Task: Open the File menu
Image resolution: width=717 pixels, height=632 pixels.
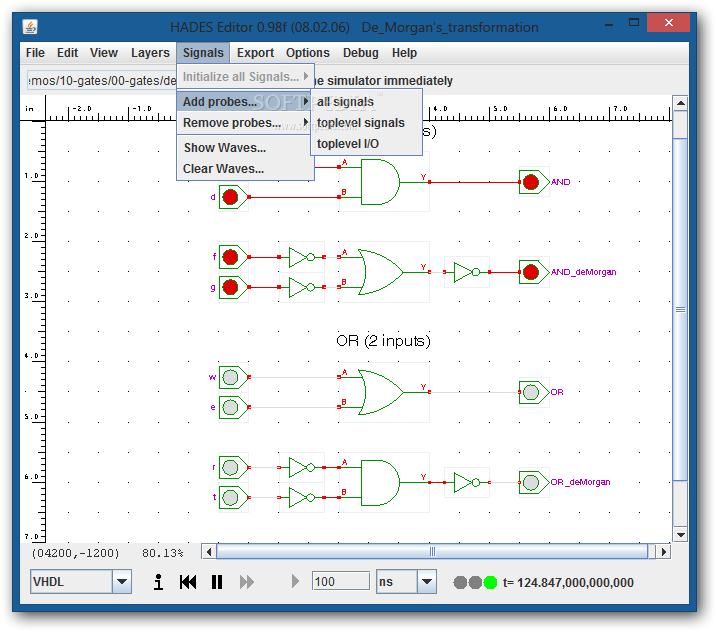Action: [x=35, y=53]
